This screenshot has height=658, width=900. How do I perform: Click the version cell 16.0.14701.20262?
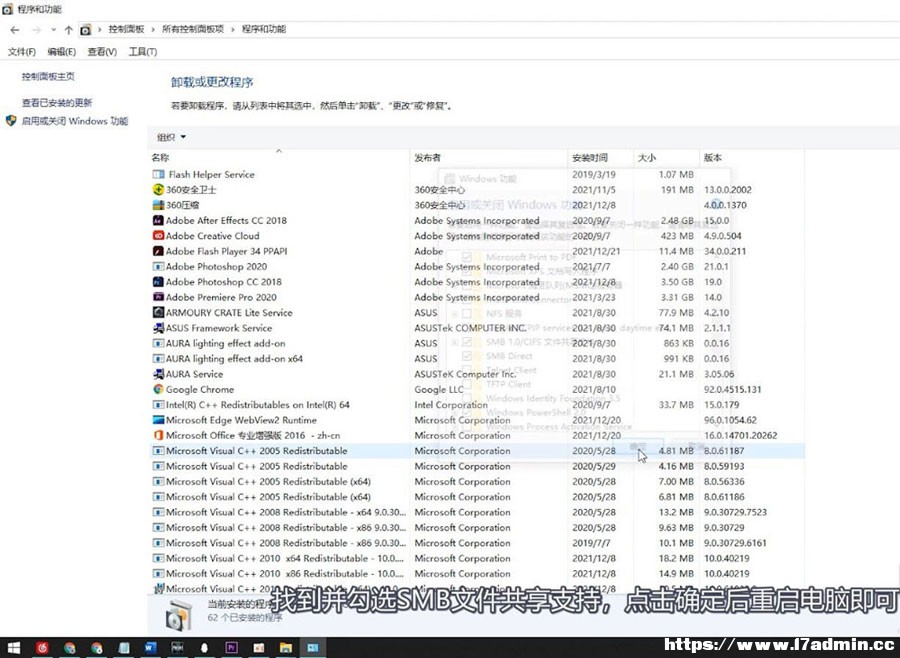740,435
